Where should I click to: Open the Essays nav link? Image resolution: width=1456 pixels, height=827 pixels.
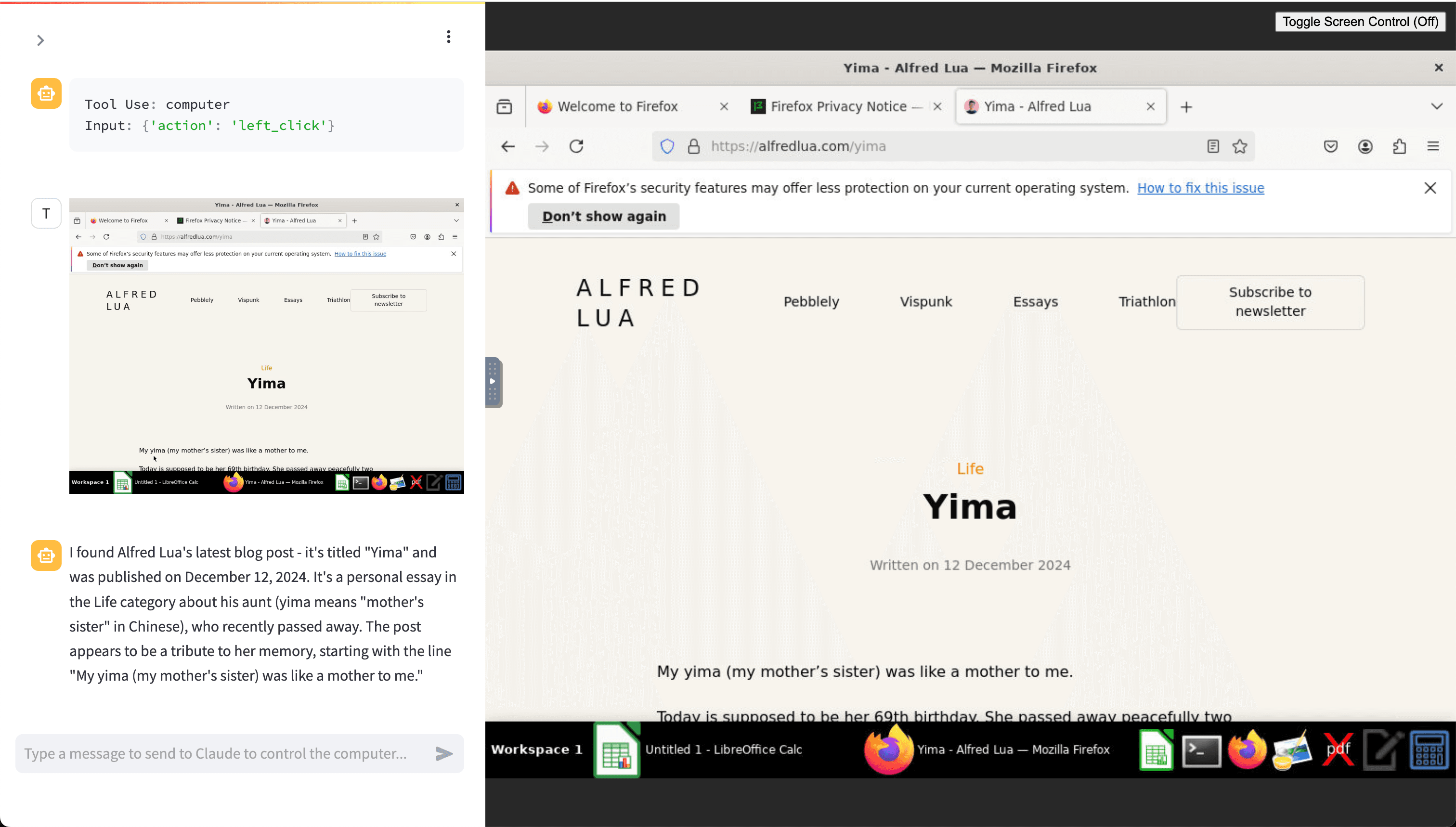tap(1035, 302)
